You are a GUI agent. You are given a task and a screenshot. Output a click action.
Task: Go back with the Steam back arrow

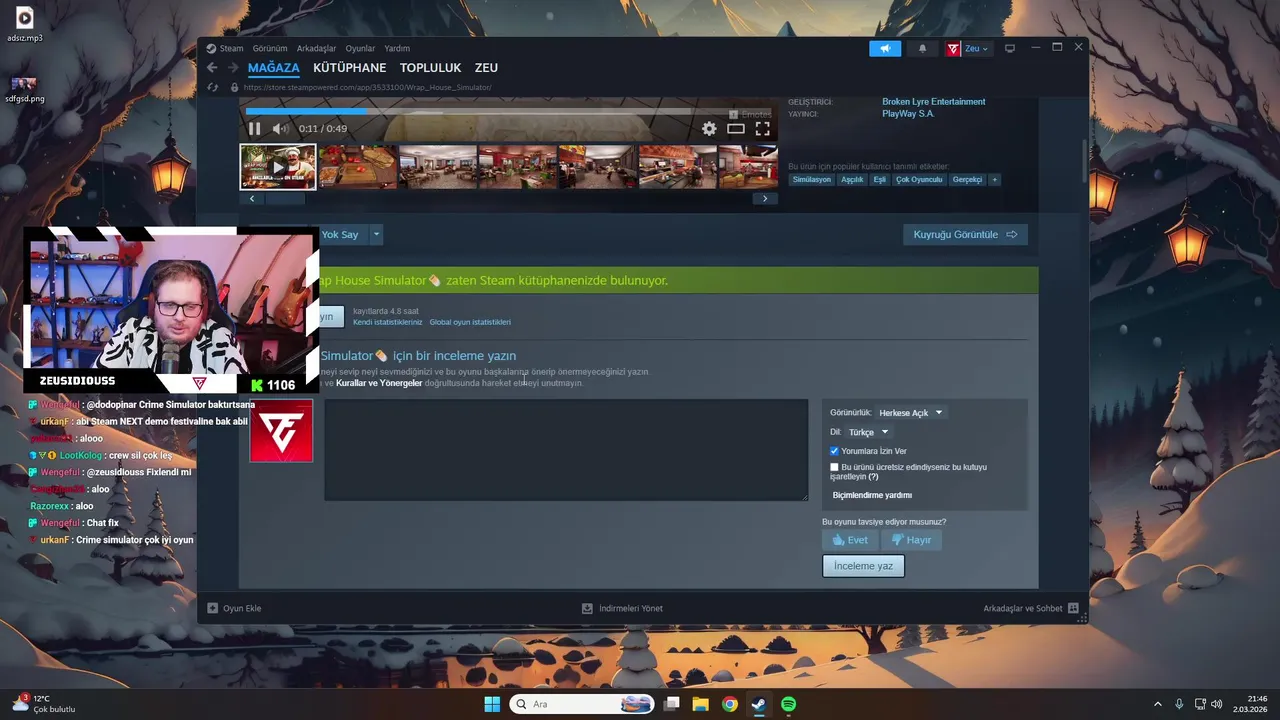pyautogui.click(x=212, y=68)
